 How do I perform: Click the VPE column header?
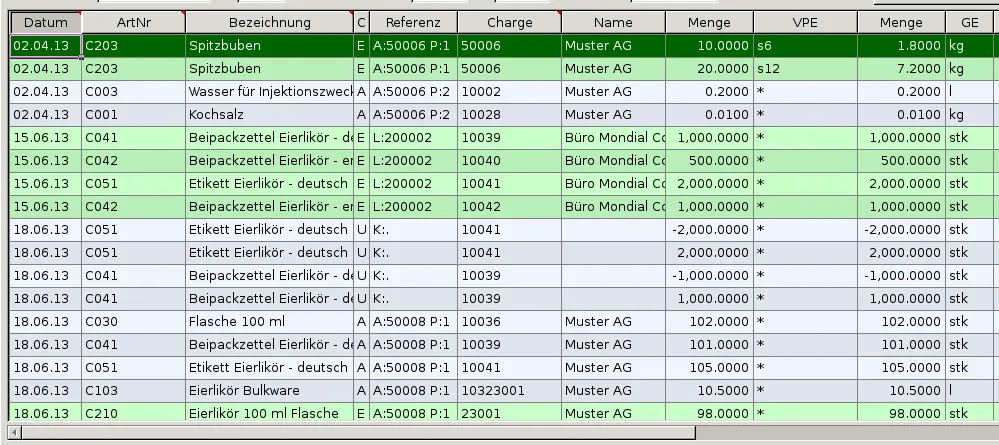tap(805, 23)
